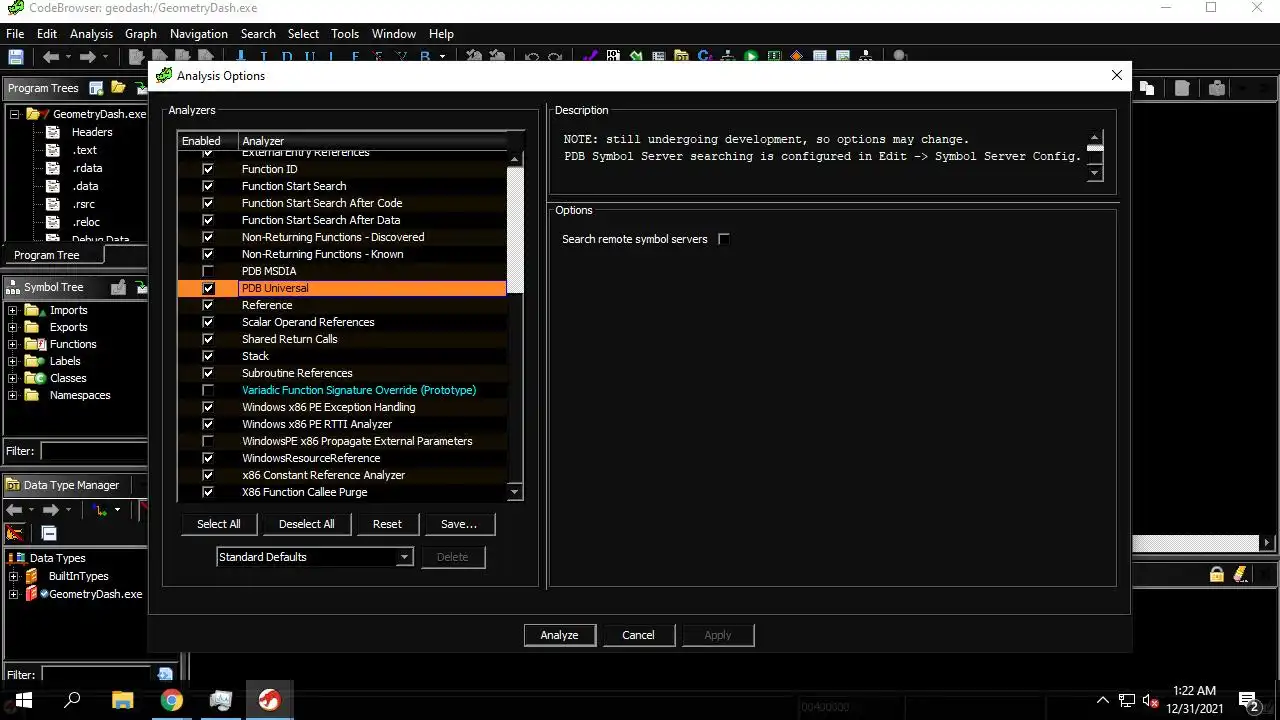Enable WindowsPE x86 Propagate External Parameters checkbox
Image resolution: width=1280 pixels, height=720 pixels.
pos(208,441)
